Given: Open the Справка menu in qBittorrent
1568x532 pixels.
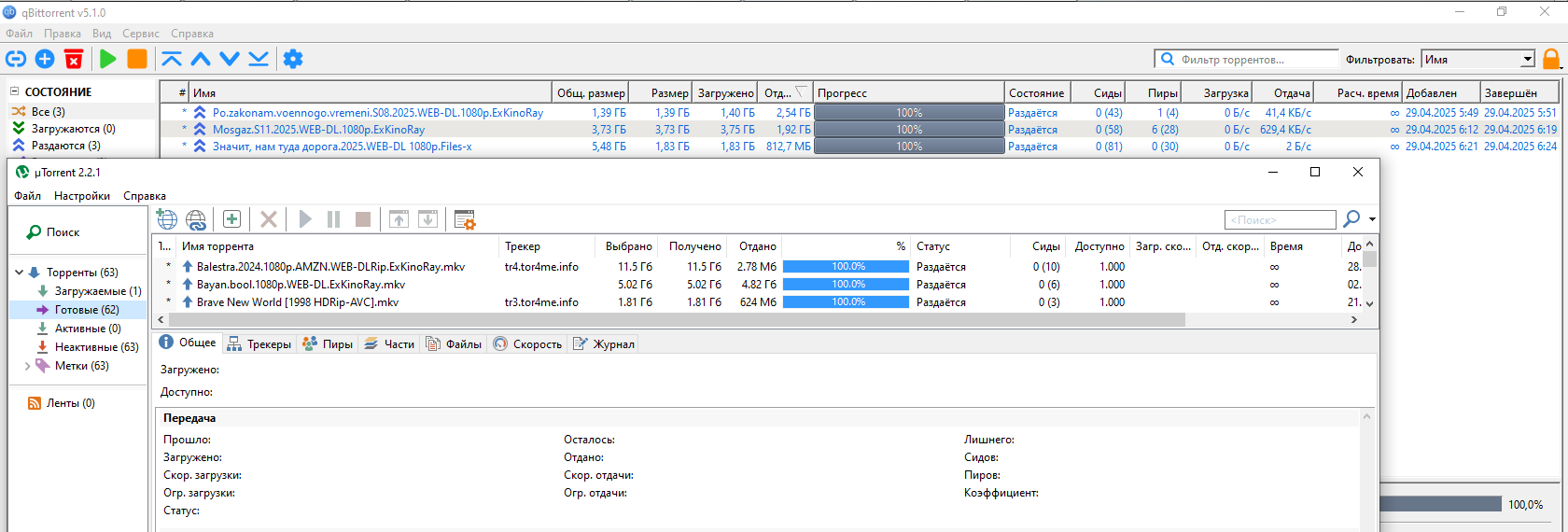Looking at the screenshot, I should coord(192,34).
